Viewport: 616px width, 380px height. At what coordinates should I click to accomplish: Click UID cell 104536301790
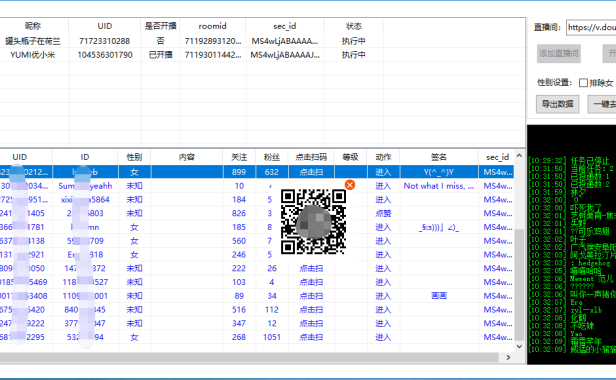[104, 55]
